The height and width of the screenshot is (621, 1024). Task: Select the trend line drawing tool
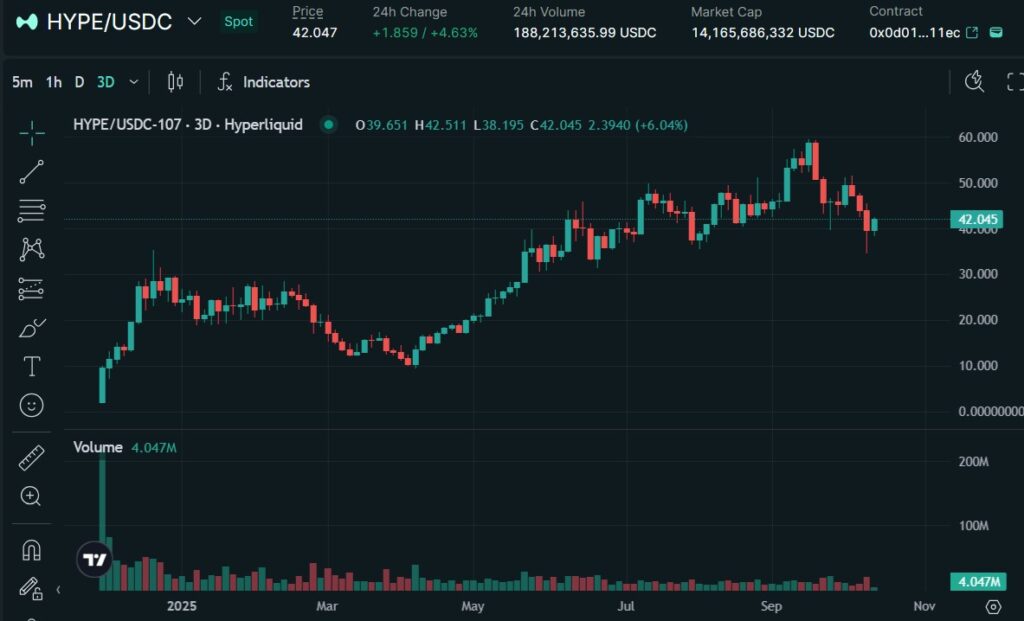pyautogui.click(x=31, y=171)
